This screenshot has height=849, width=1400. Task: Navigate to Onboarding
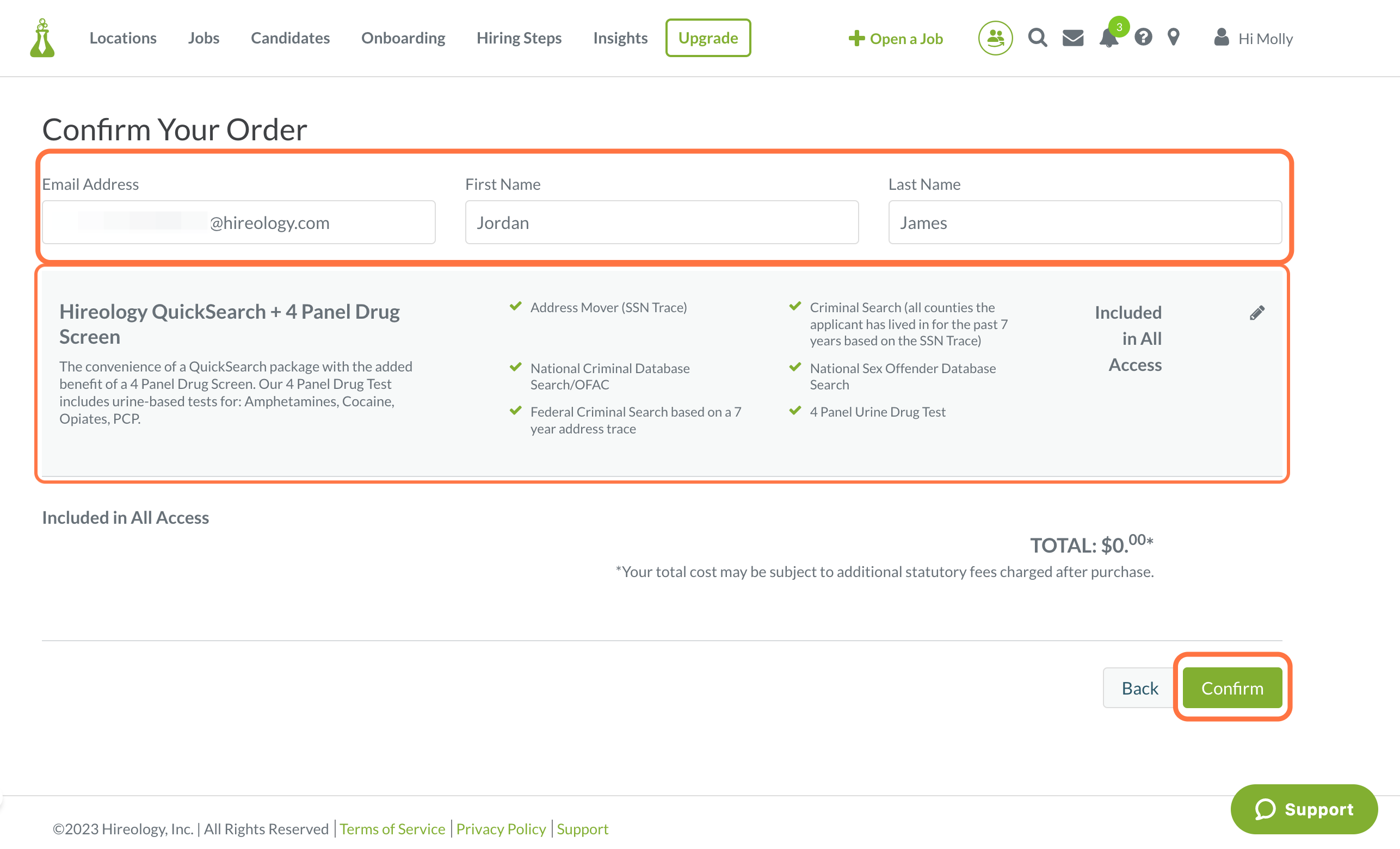[x=403, y=38]
